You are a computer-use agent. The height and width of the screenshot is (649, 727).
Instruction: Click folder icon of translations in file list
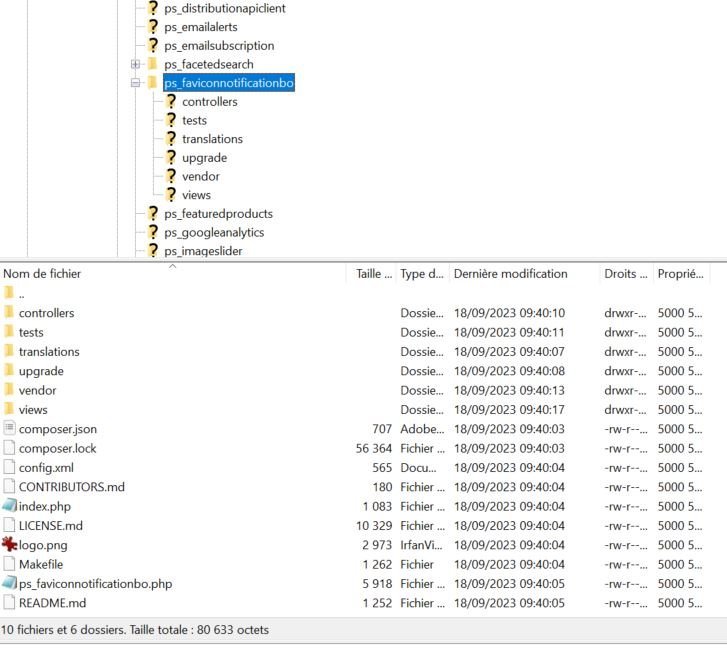tap(9, 351)
